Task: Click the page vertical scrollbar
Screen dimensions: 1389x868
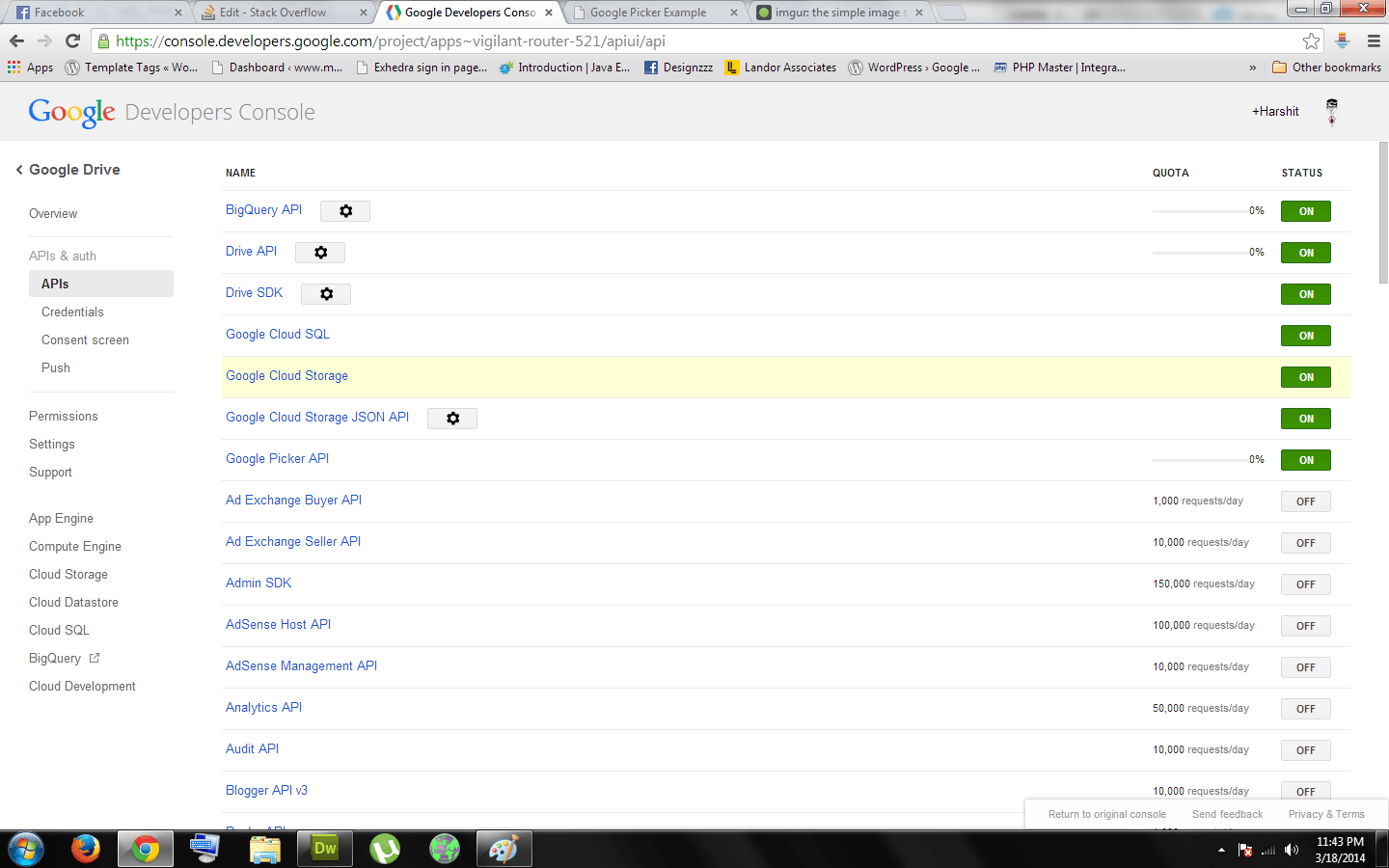Action: tap(1383, 212)
